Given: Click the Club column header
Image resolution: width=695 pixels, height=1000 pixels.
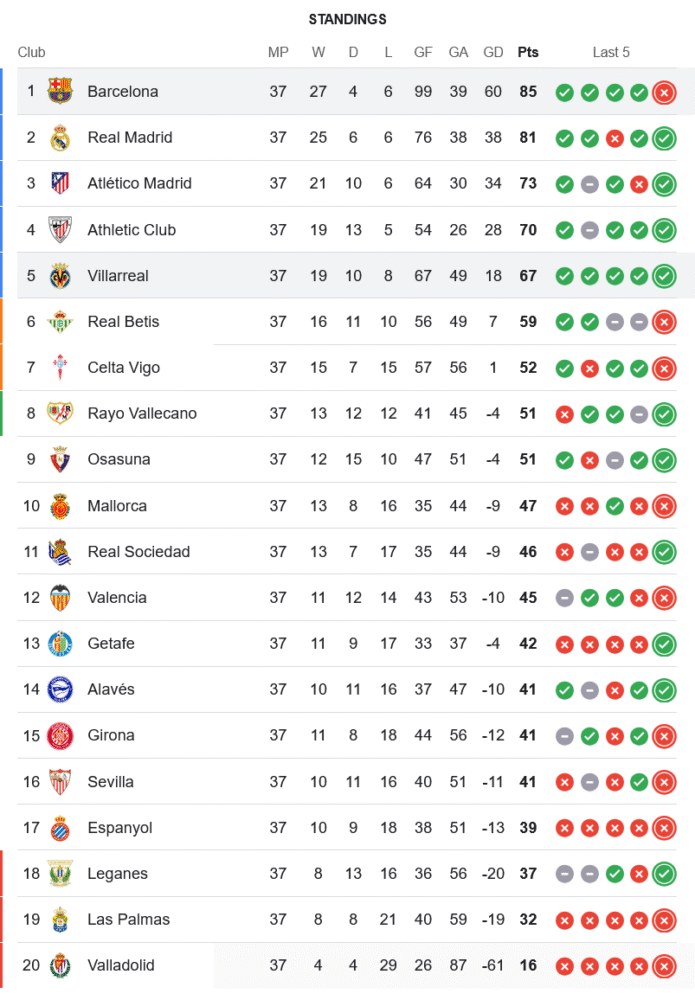Looking at the screenshot, I should [x=32, y=52].
